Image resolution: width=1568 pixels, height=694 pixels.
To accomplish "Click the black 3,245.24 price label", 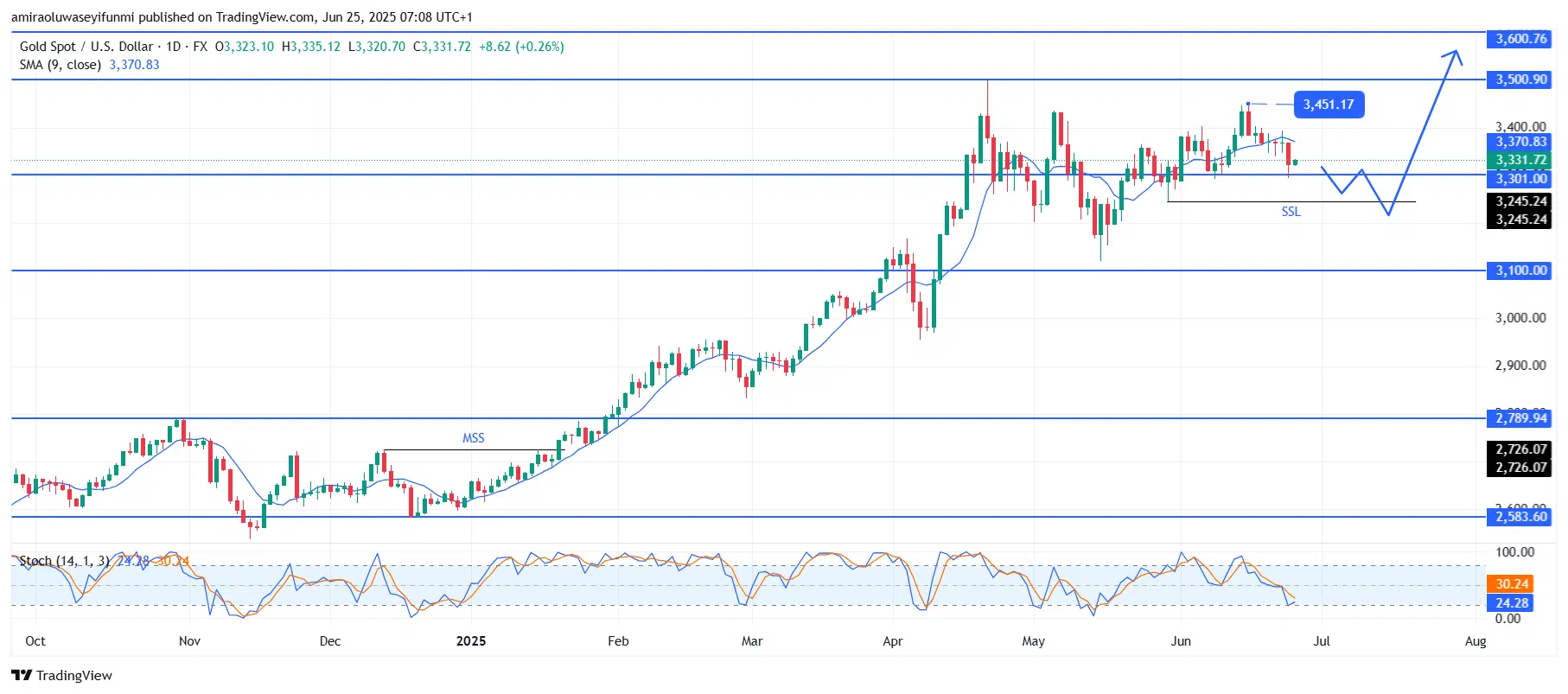I will pyautogui.click(x=1520, y=201).
